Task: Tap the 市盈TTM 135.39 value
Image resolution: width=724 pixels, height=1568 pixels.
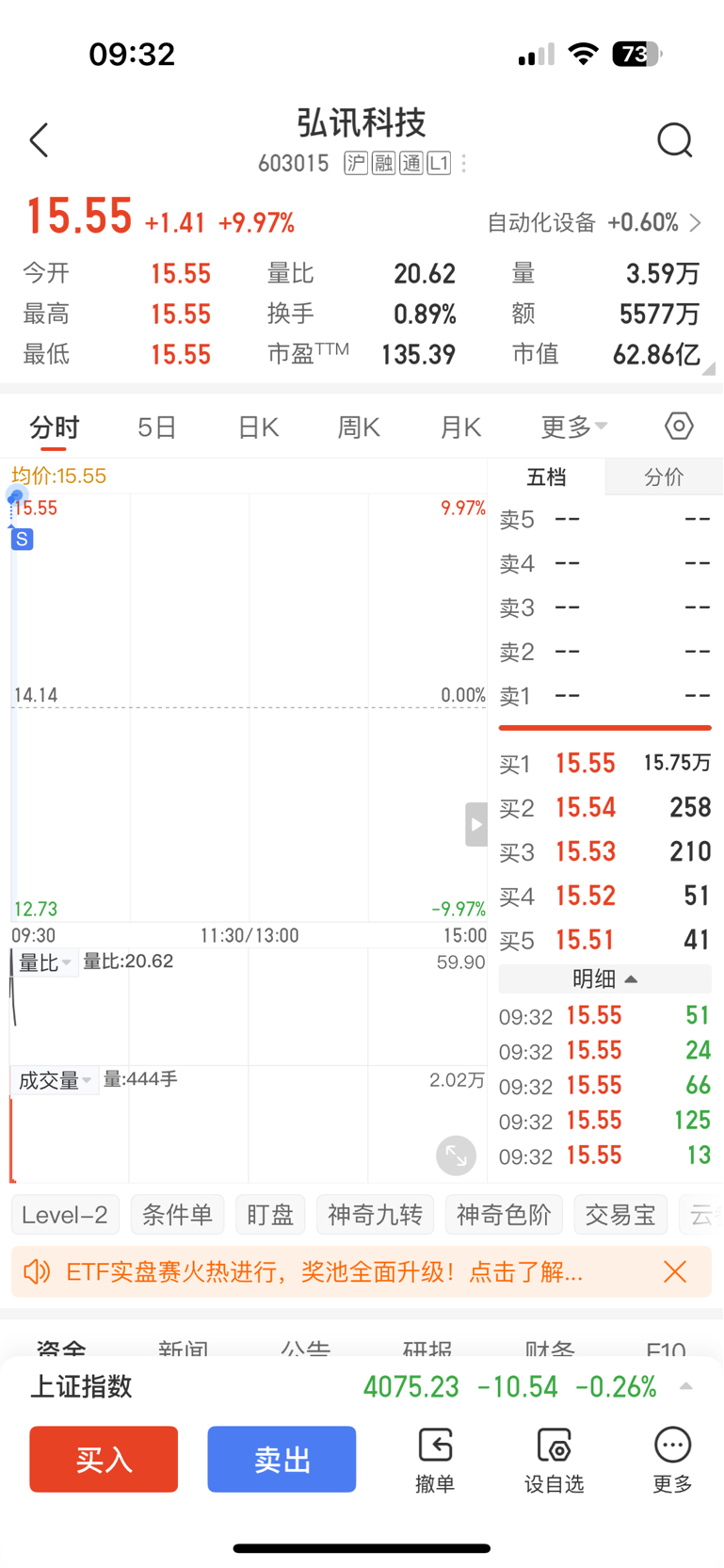Action: click(418, 355)
